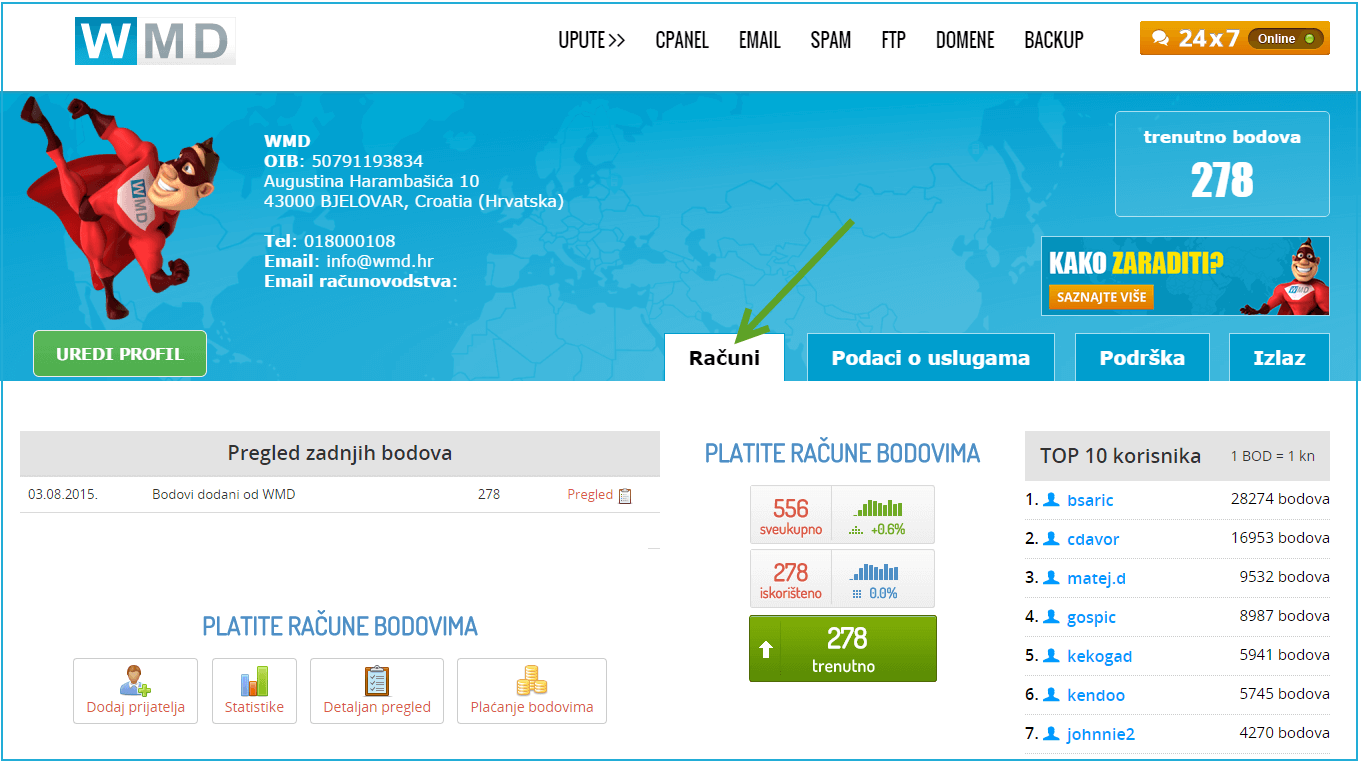This screenshot has width=1361, height=763.
Task: Click the 278 iskorišteno counter
Action: click(x=791, y=578)
